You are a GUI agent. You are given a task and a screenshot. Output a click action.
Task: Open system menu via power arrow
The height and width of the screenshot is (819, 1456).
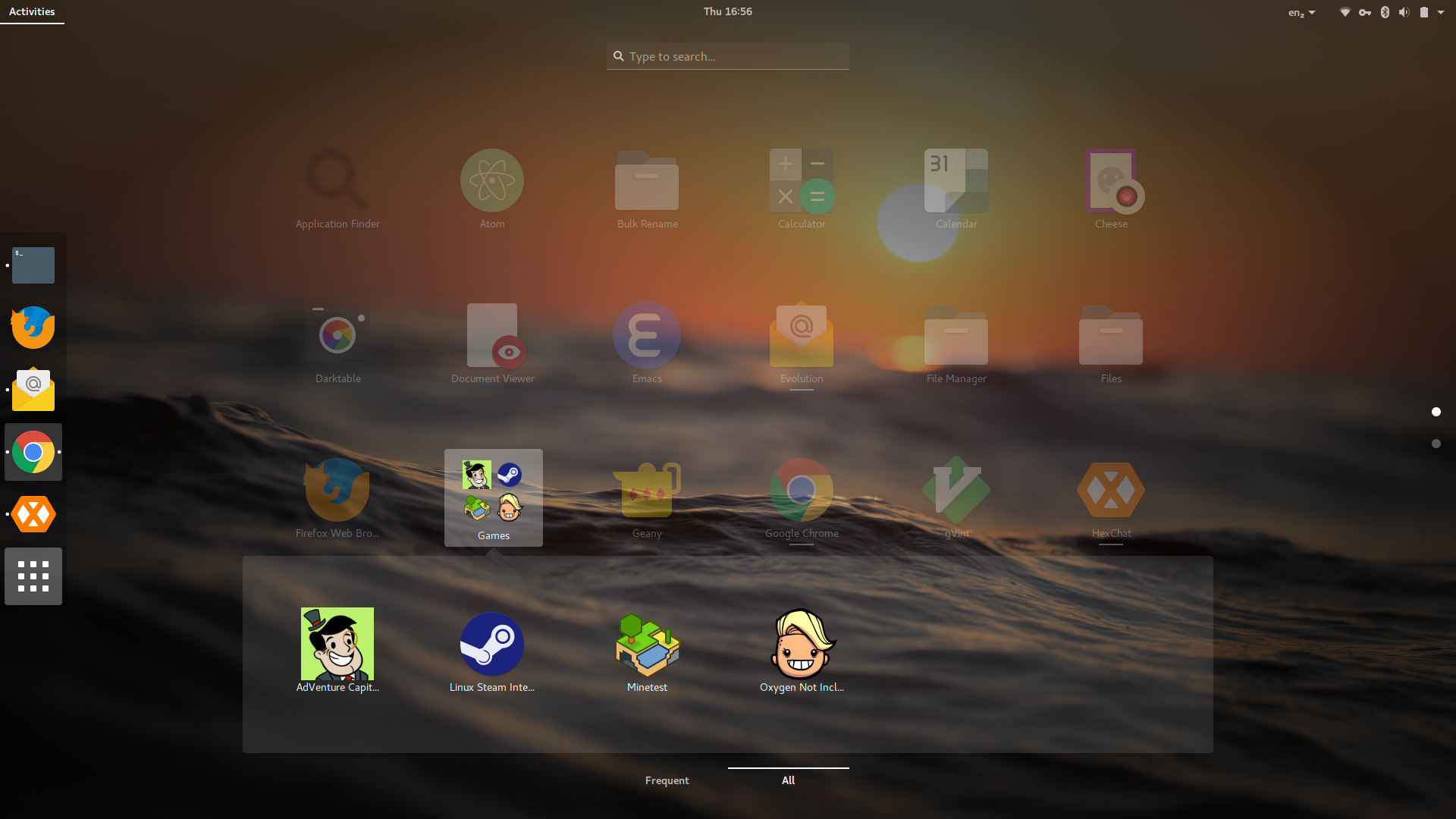pos(1441,12)
